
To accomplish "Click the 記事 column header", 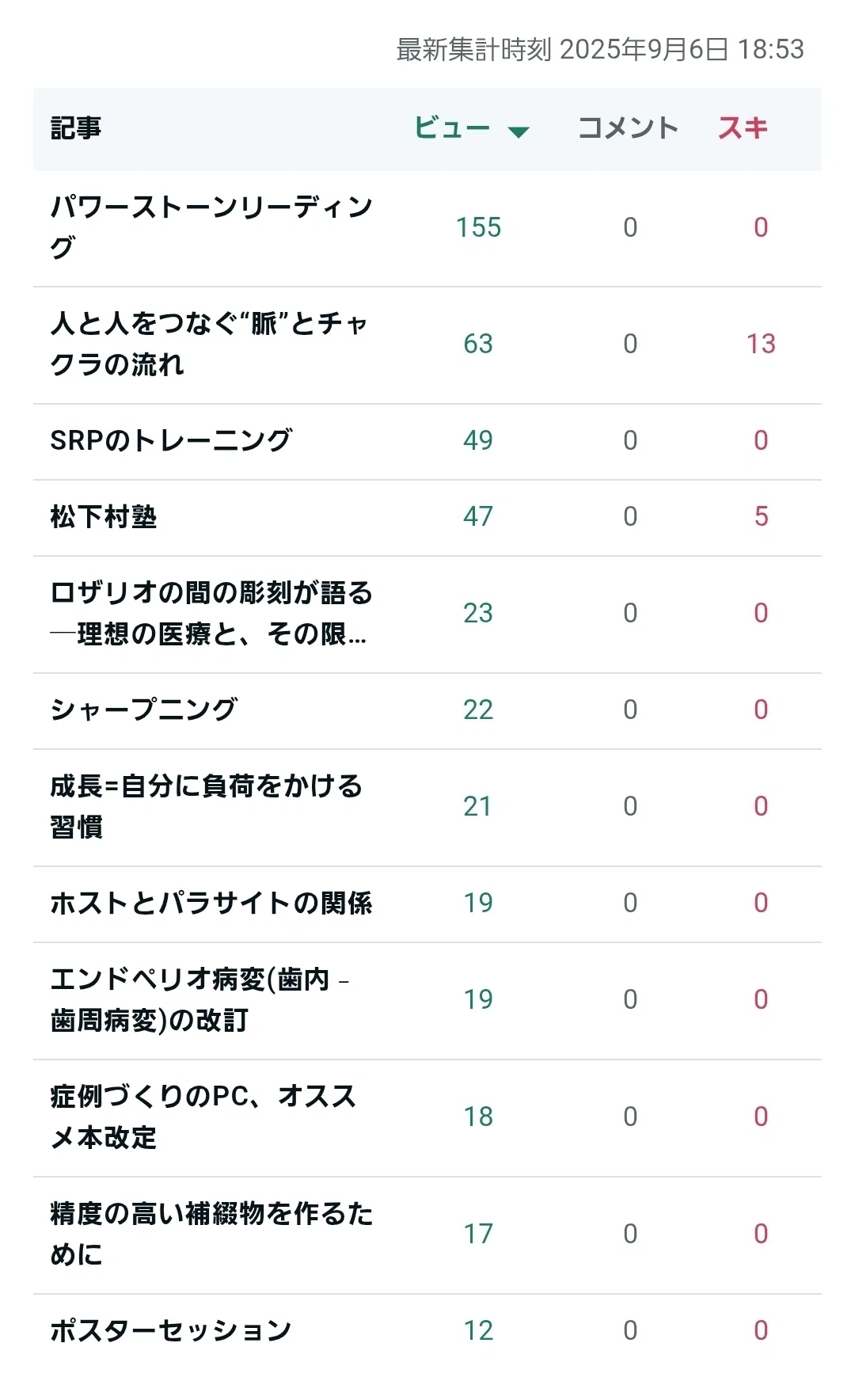I will pyautogui.click(x=76, y=128).
